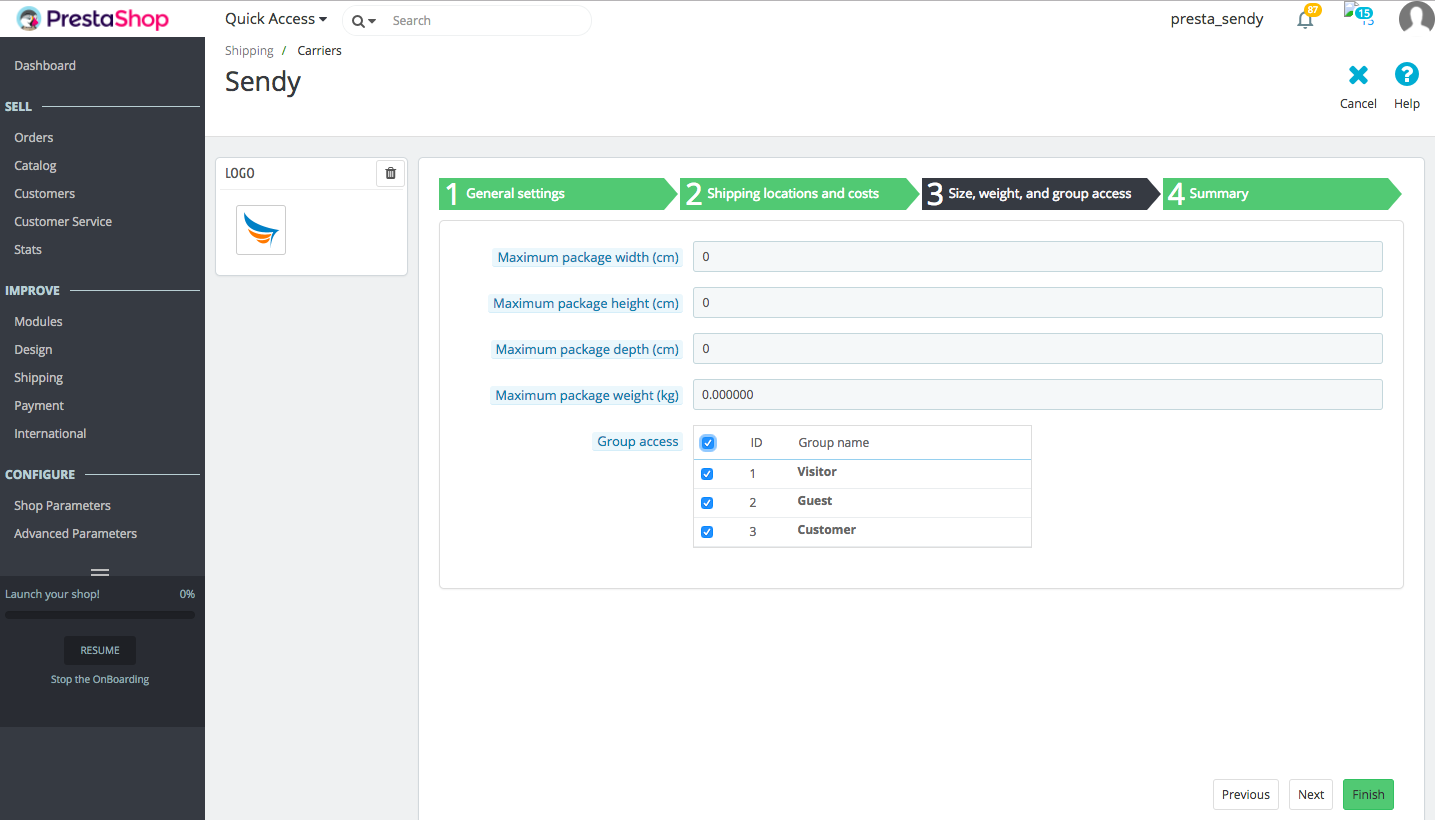Go to step 4 Summary
This screenshot has width=1435, height=820.
click(x=1281, y=194)
